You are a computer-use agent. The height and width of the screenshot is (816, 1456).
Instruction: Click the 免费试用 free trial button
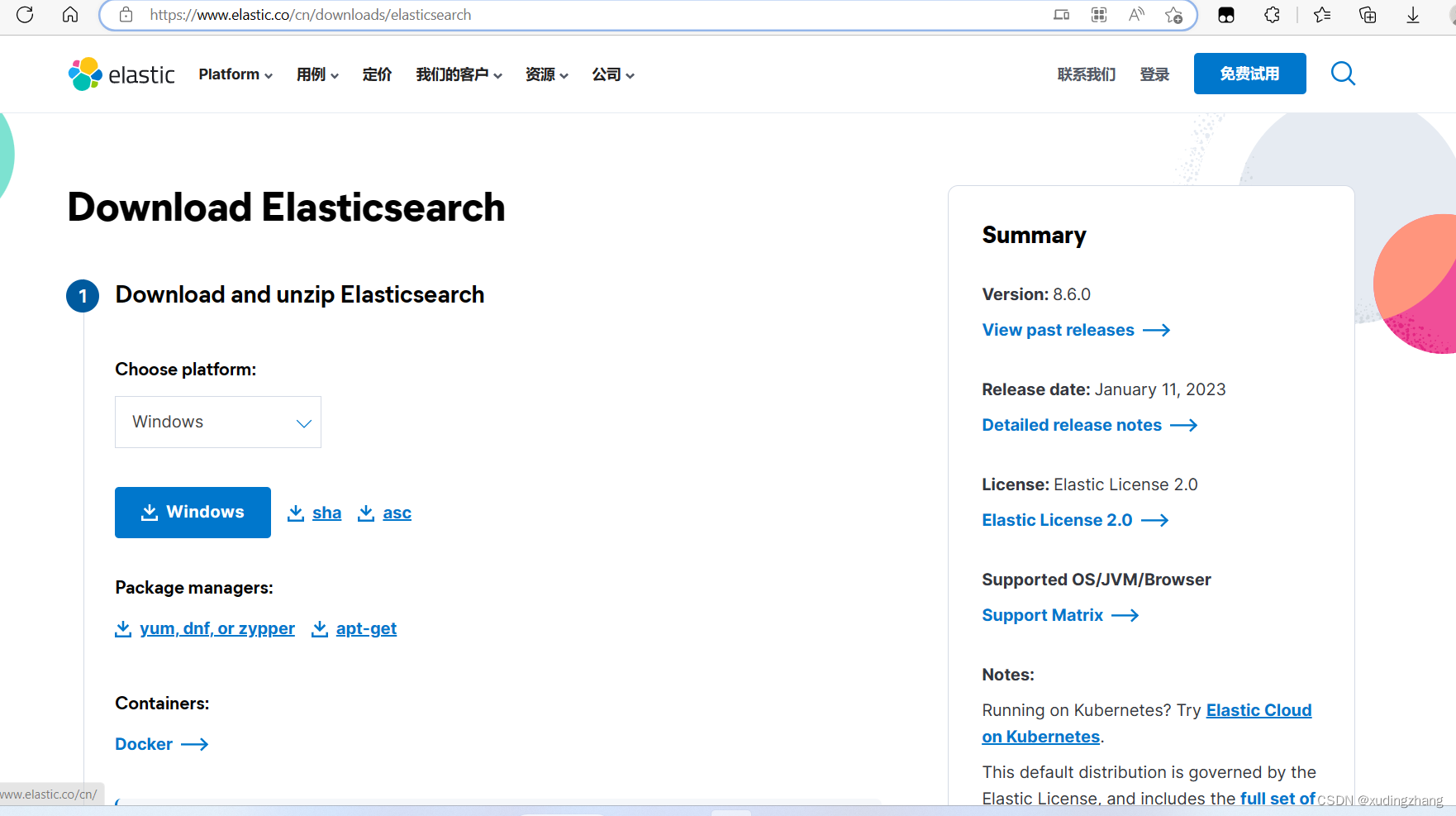click(x=1249, y=74)
